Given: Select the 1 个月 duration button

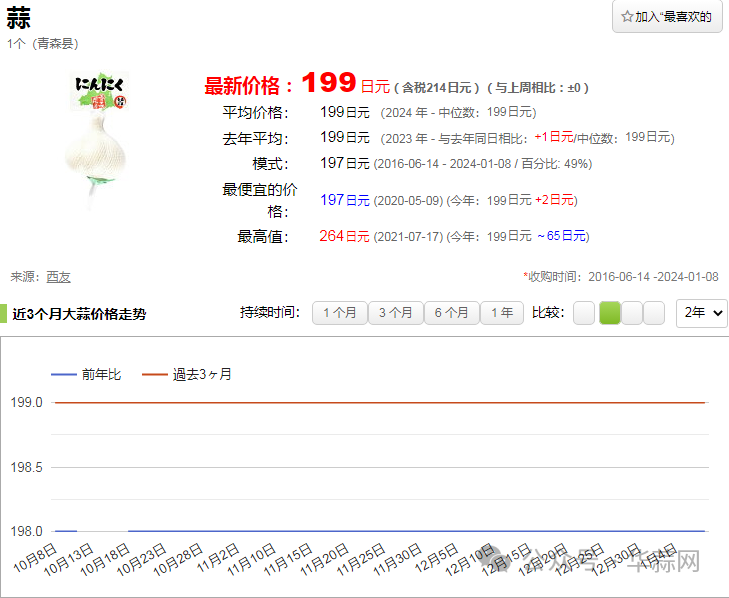Looking at the screenshot, I should pos(340,312).
